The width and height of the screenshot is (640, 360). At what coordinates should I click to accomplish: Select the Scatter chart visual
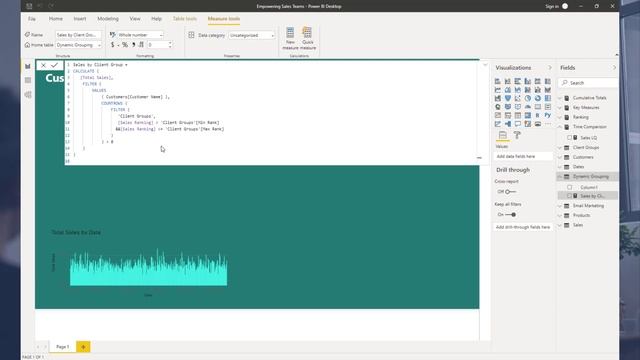tap(518, 98)
